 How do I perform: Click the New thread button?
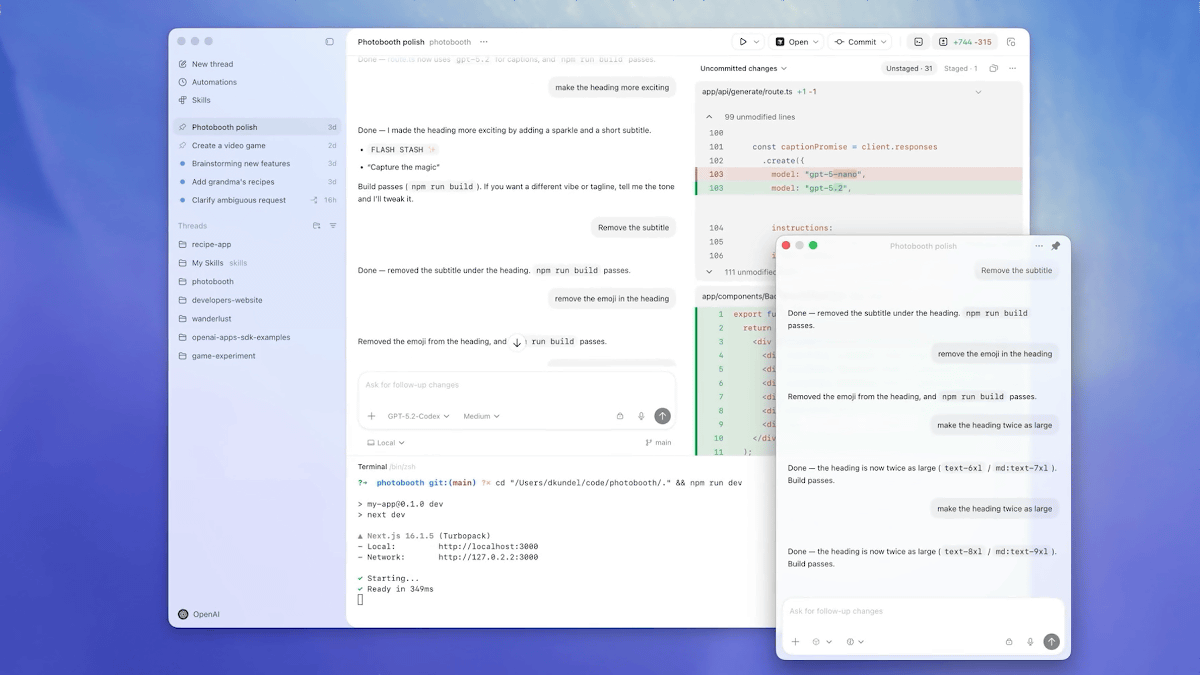[x=212, y=64]
